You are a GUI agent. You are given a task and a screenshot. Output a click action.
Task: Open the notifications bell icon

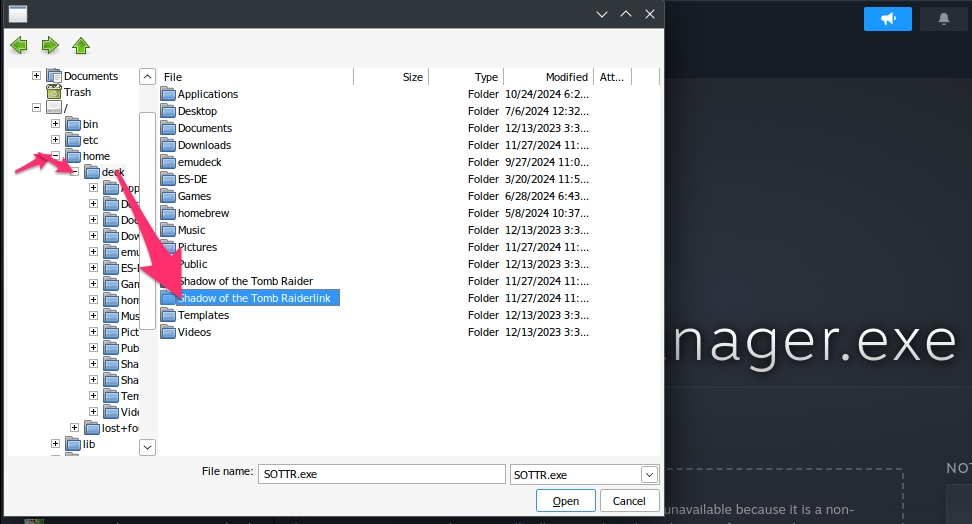point(943,19)
